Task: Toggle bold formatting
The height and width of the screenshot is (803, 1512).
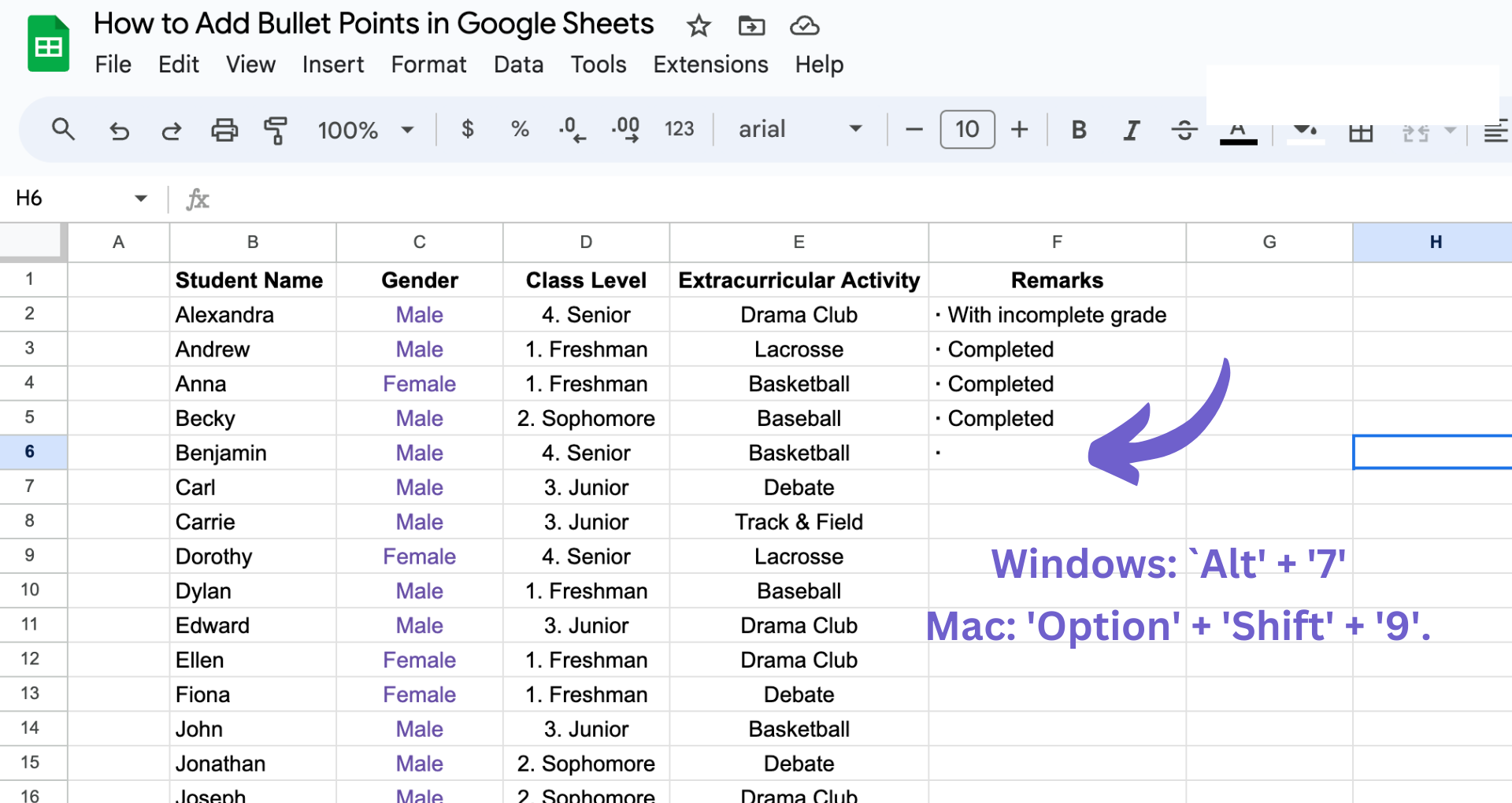Action: pos(1078,130)
